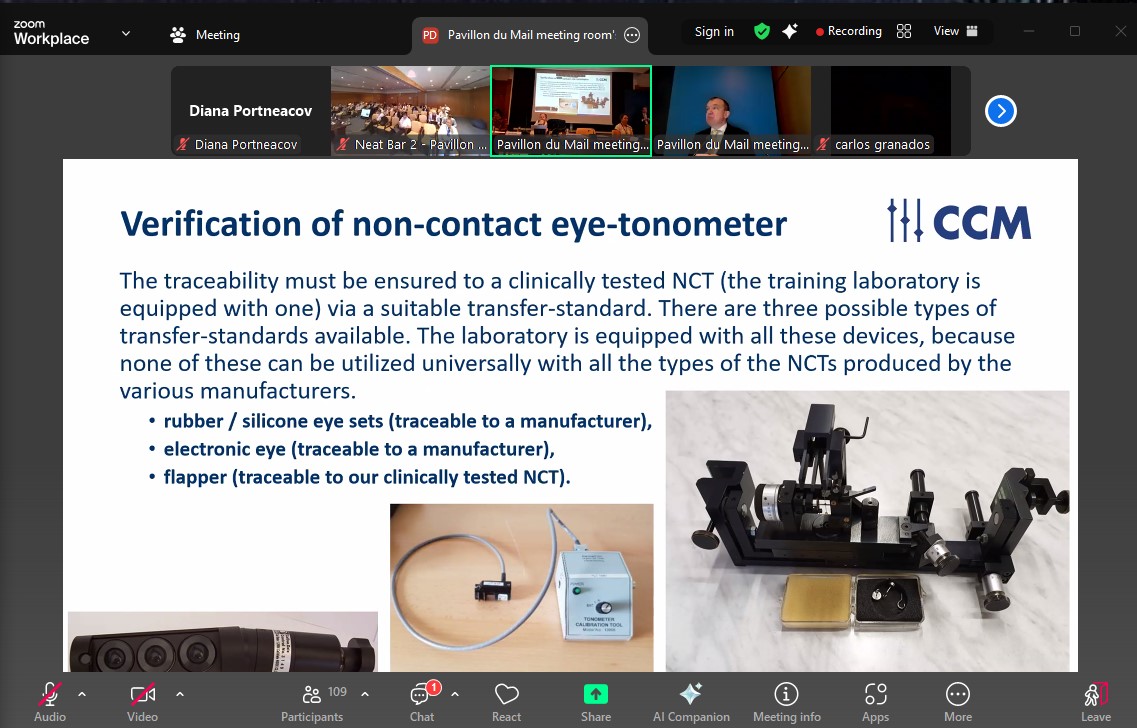This screenshot has width=1137, height=728.
Task: Open the Meeting info panel
Action: [x=786, y=701]
